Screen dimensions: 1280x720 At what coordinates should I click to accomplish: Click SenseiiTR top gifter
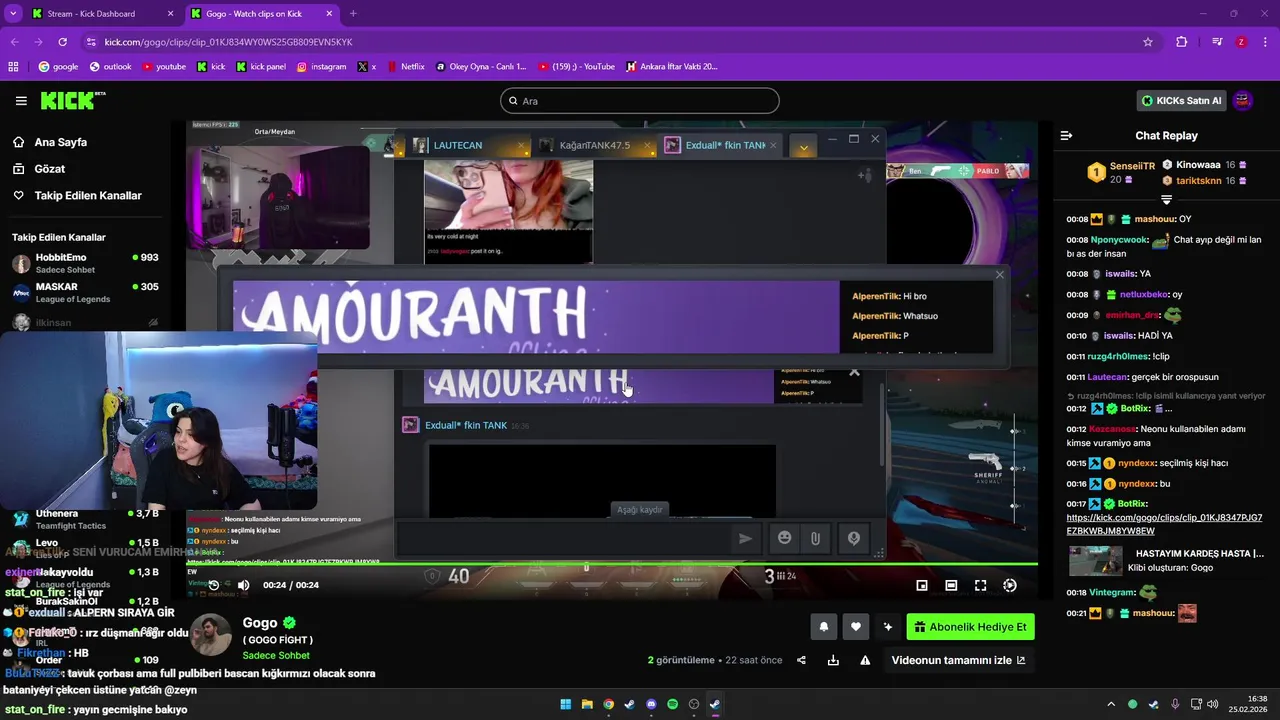pos(1133,166)
